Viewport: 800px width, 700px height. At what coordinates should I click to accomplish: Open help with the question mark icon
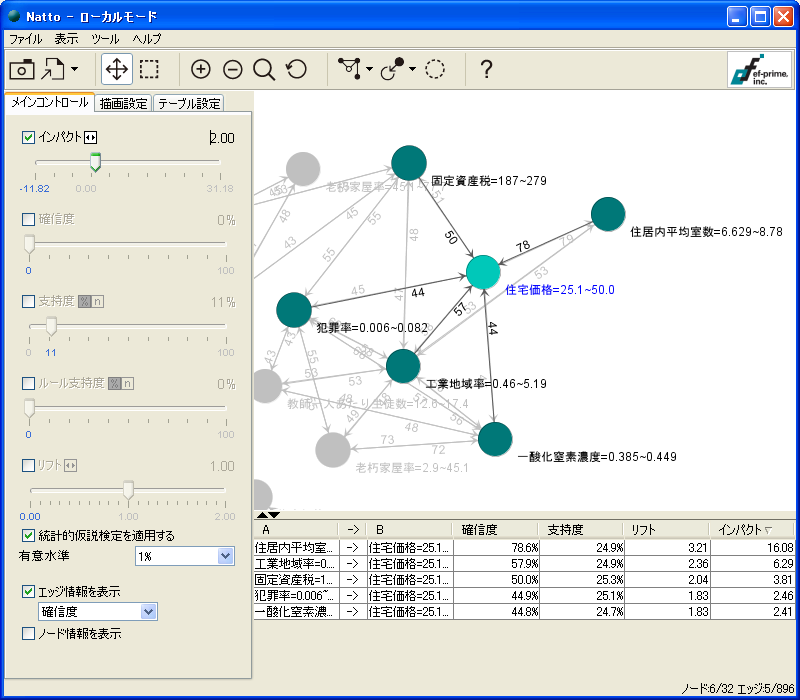click(486, 69)
